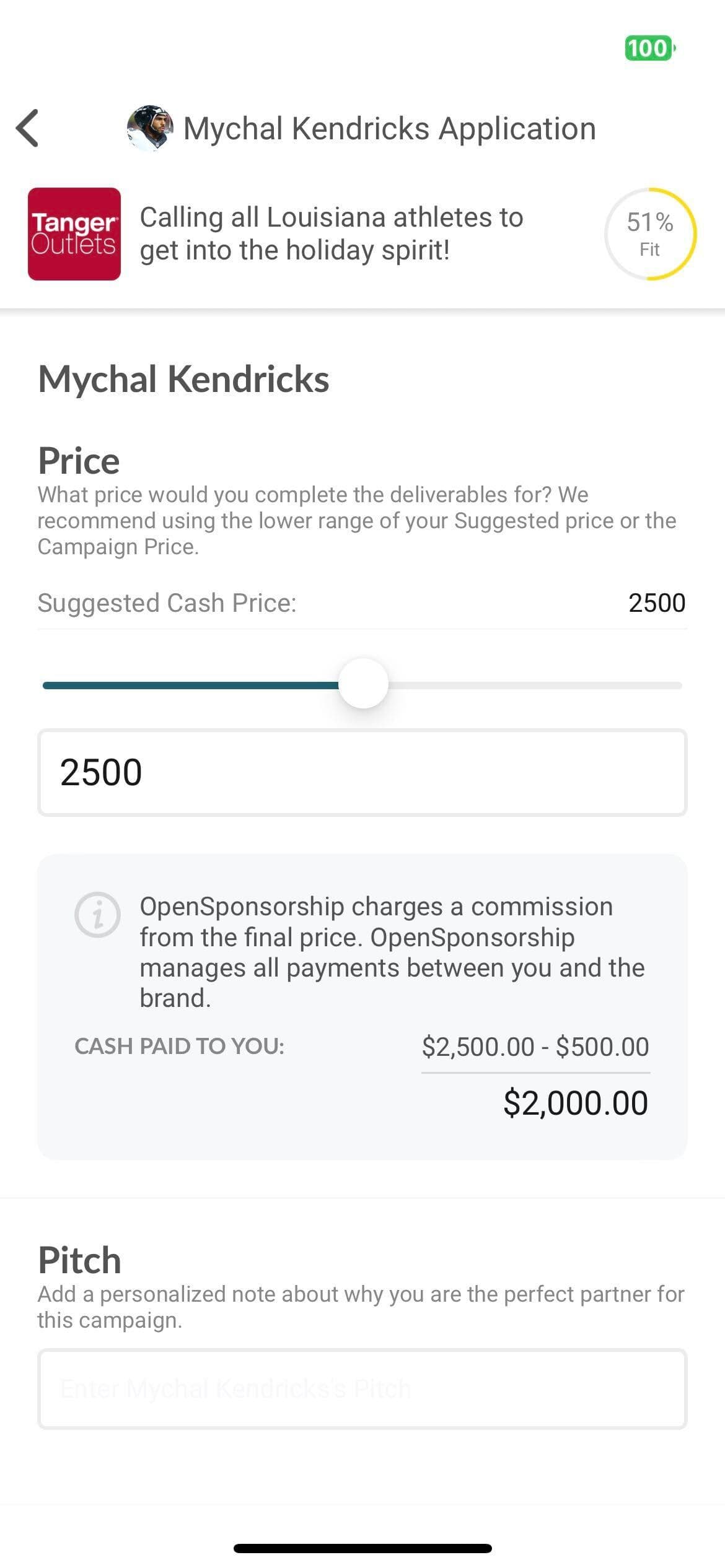The image size is (725, 1568).
Task: Tap the $2,000.00 final payout amount
Action: pyautogui.click(x=575, y=1103)
